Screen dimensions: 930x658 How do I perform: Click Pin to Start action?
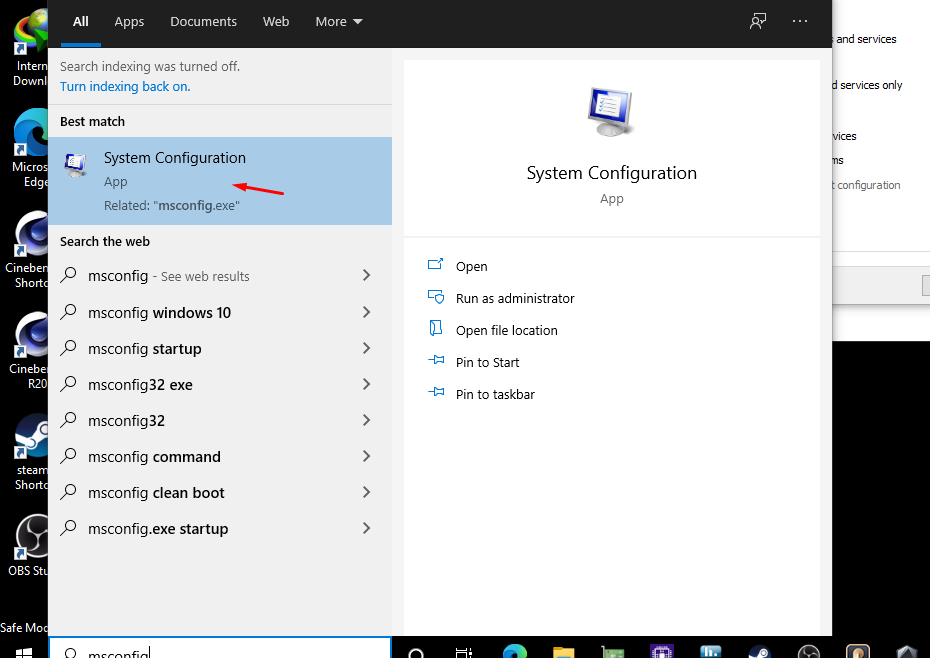tap(487, 362)
